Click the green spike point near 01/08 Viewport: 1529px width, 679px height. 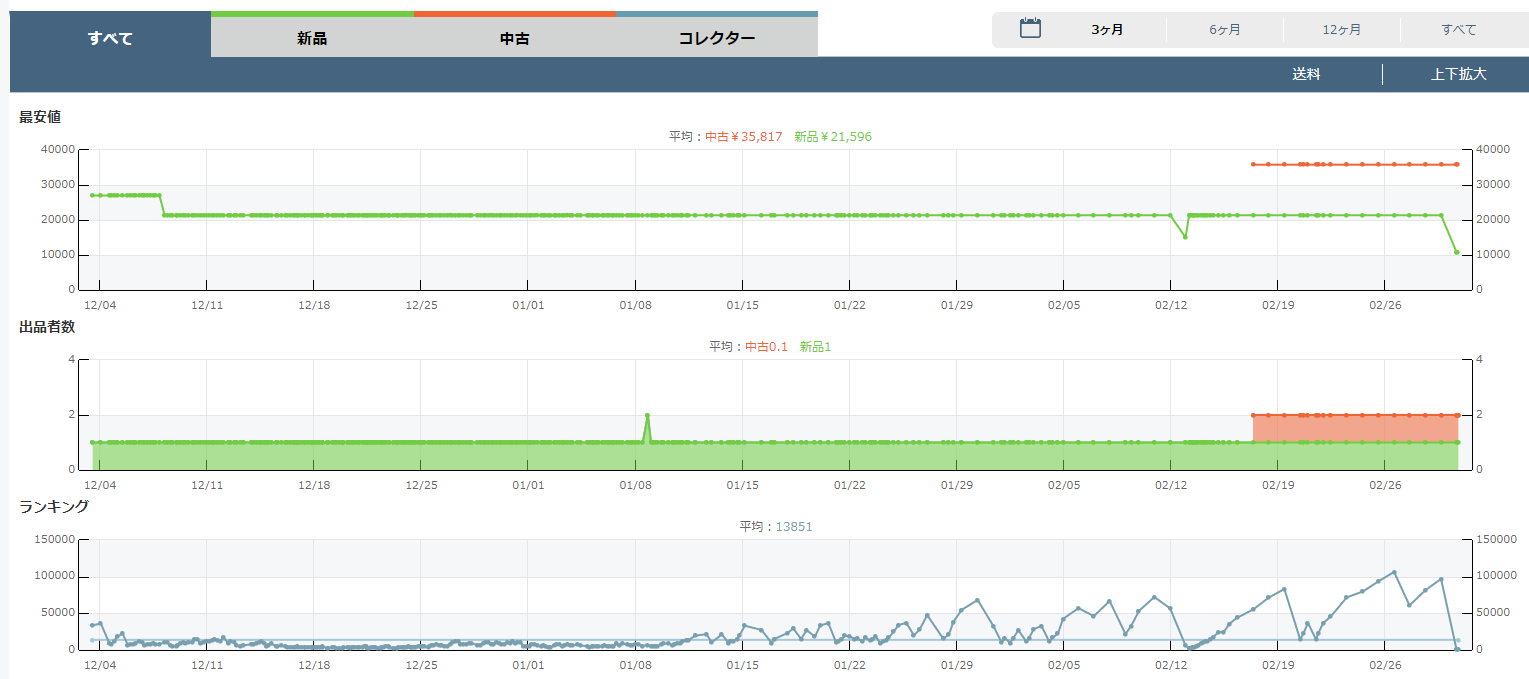647,415
